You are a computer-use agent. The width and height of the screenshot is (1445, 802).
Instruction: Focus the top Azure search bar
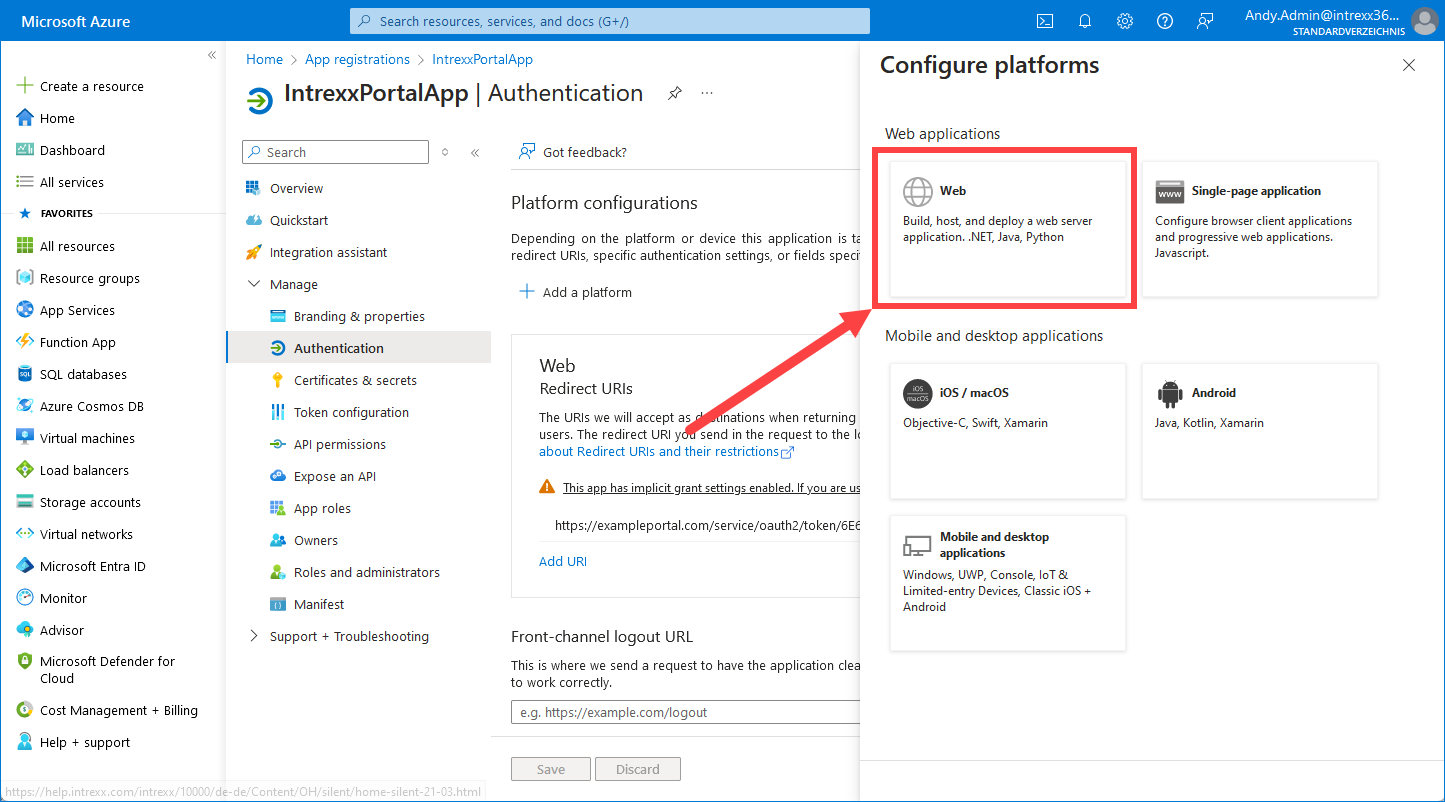coord(610,21)
